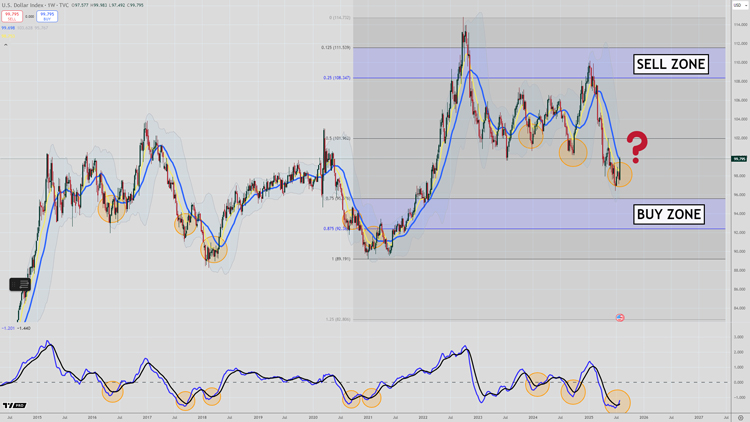Click the TradingView logo icon
The image size is (750, 422).
tap(14, 405)
